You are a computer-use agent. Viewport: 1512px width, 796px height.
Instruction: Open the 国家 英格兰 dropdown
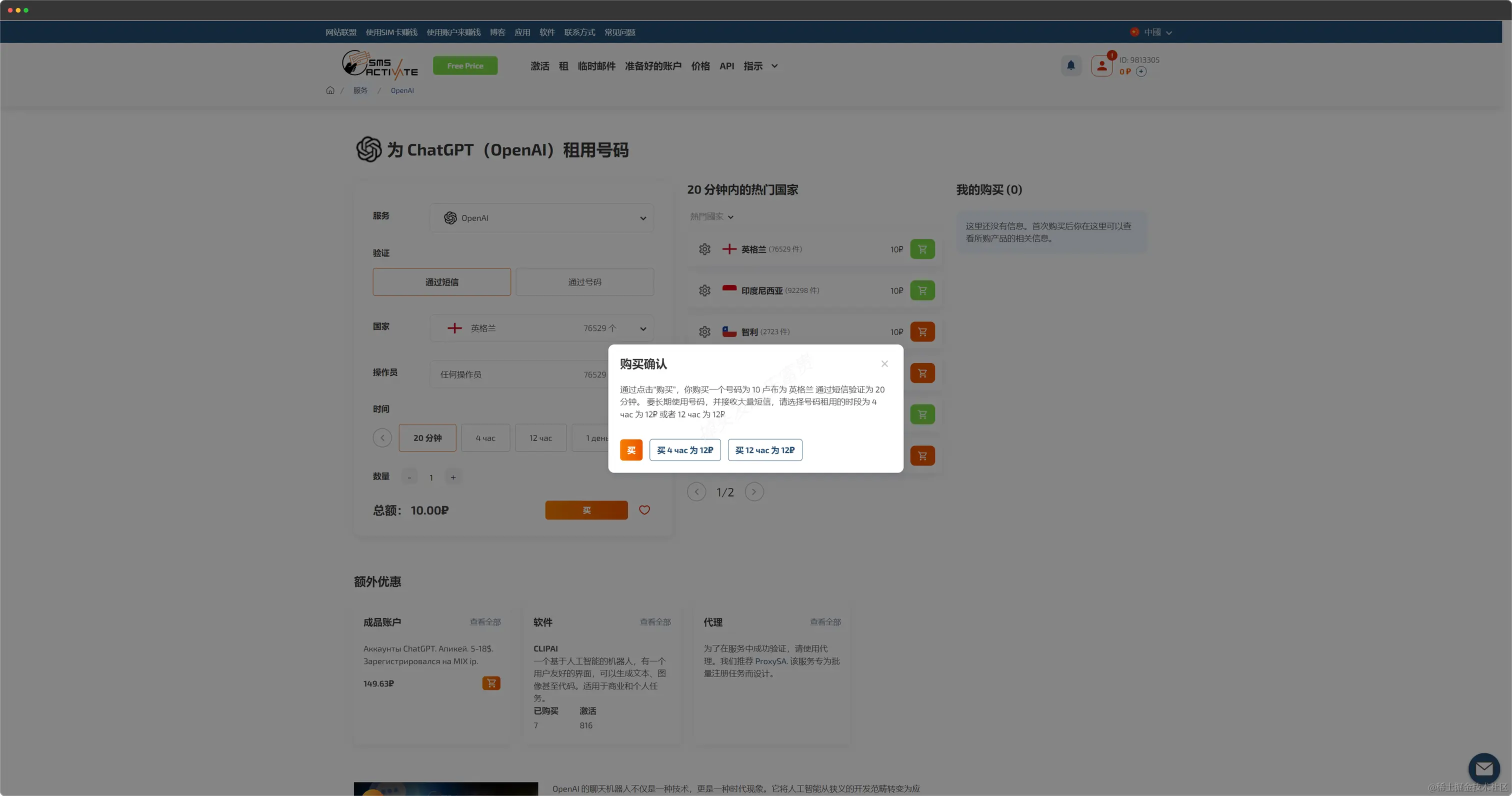tap(541, 328)
